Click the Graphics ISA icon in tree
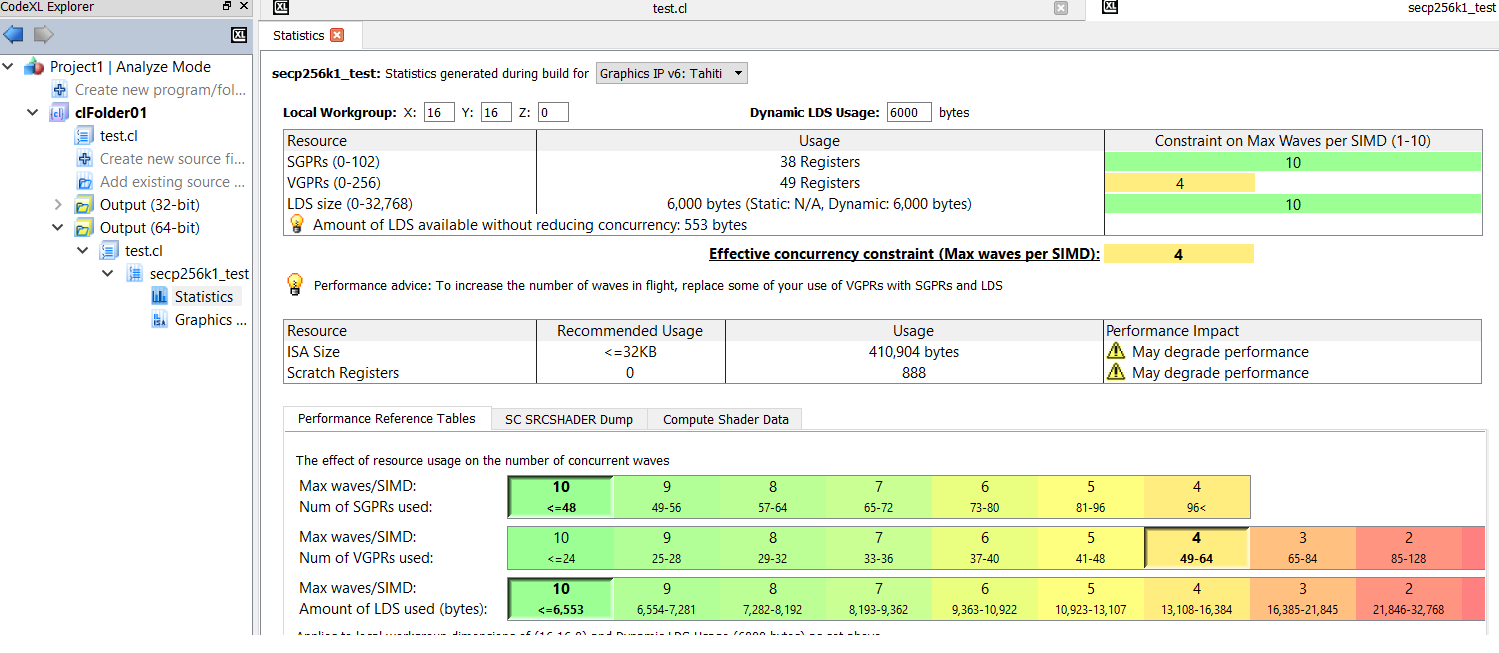 [159, 320]
